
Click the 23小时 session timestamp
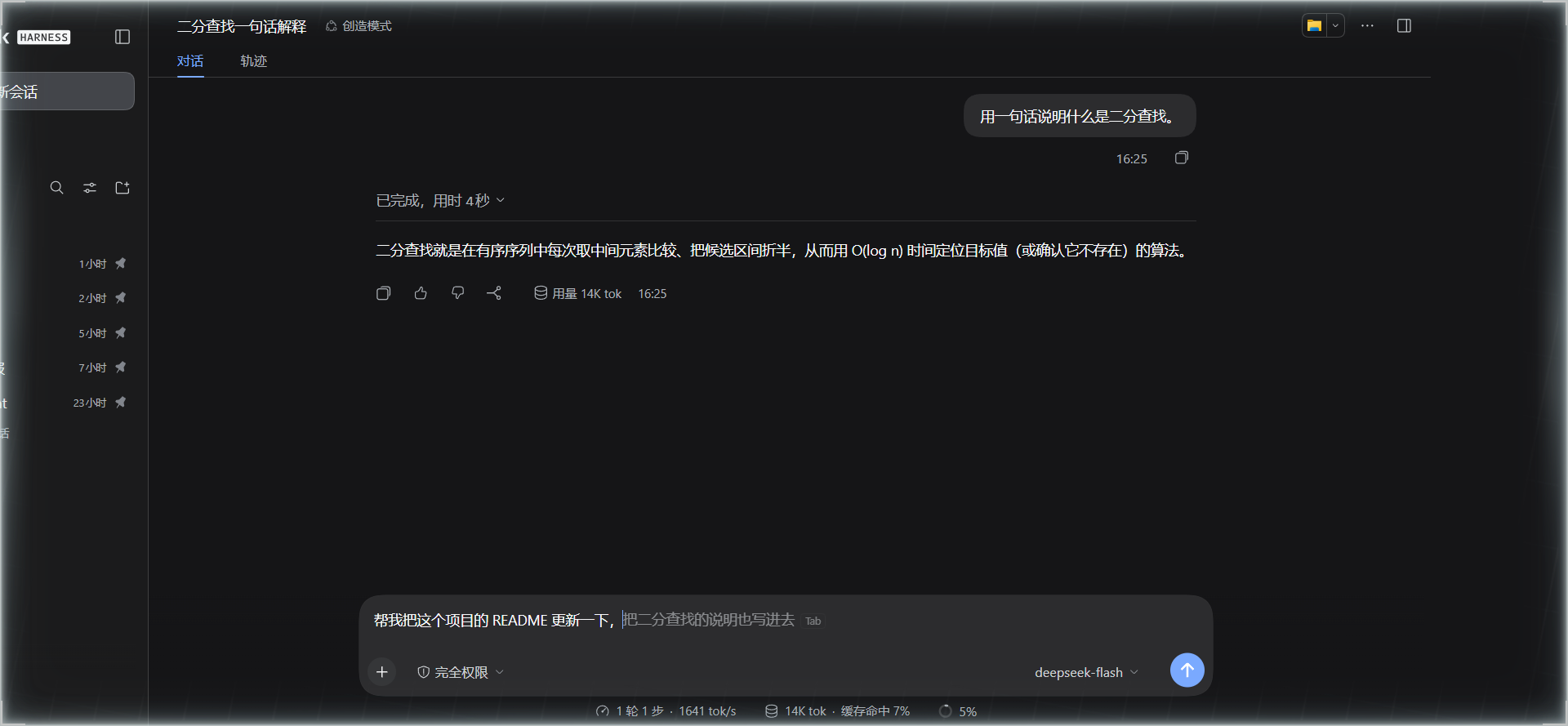click(x=90, y=403)
